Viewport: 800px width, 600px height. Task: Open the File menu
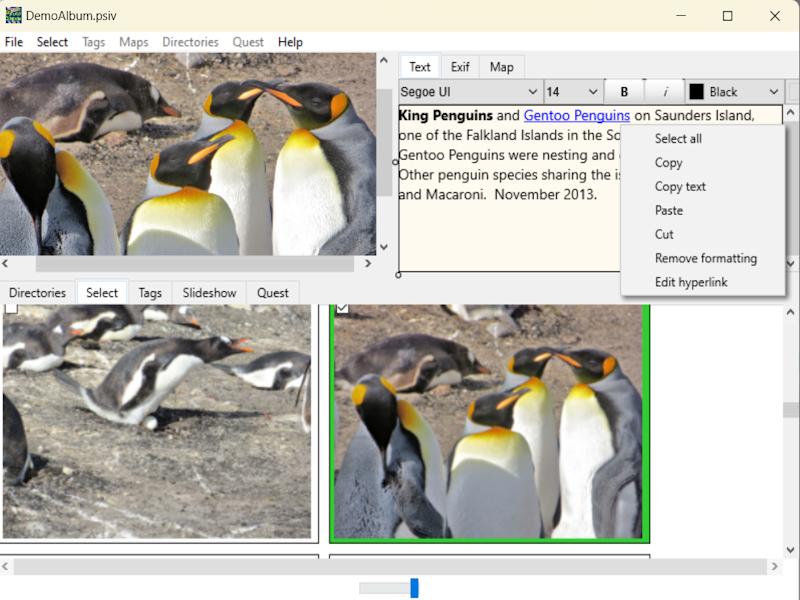[13, 42]
